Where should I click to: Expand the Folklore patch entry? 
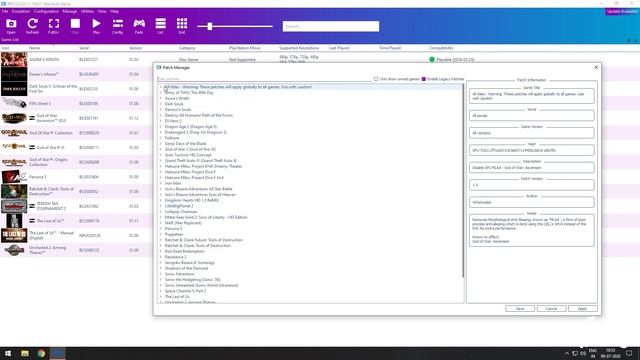point(160,138)
